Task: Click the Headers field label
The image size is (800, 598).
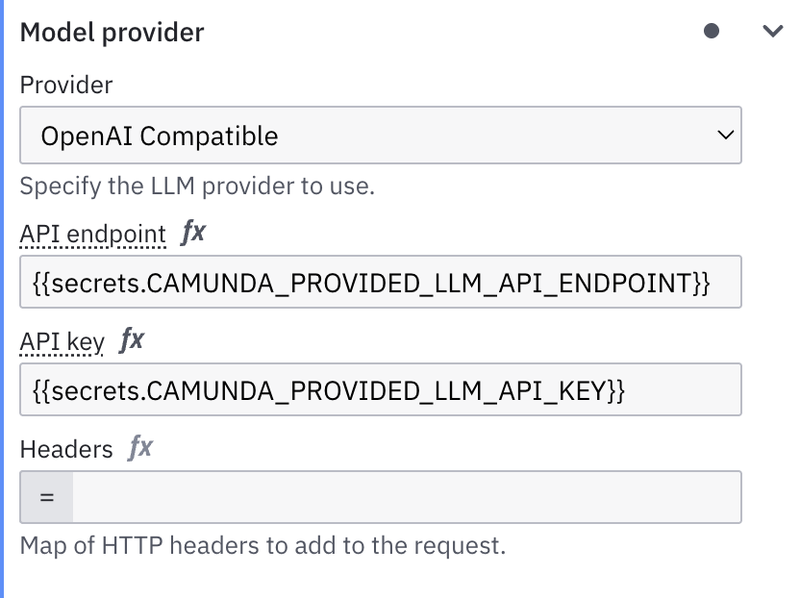Action: tap(66, 450)
